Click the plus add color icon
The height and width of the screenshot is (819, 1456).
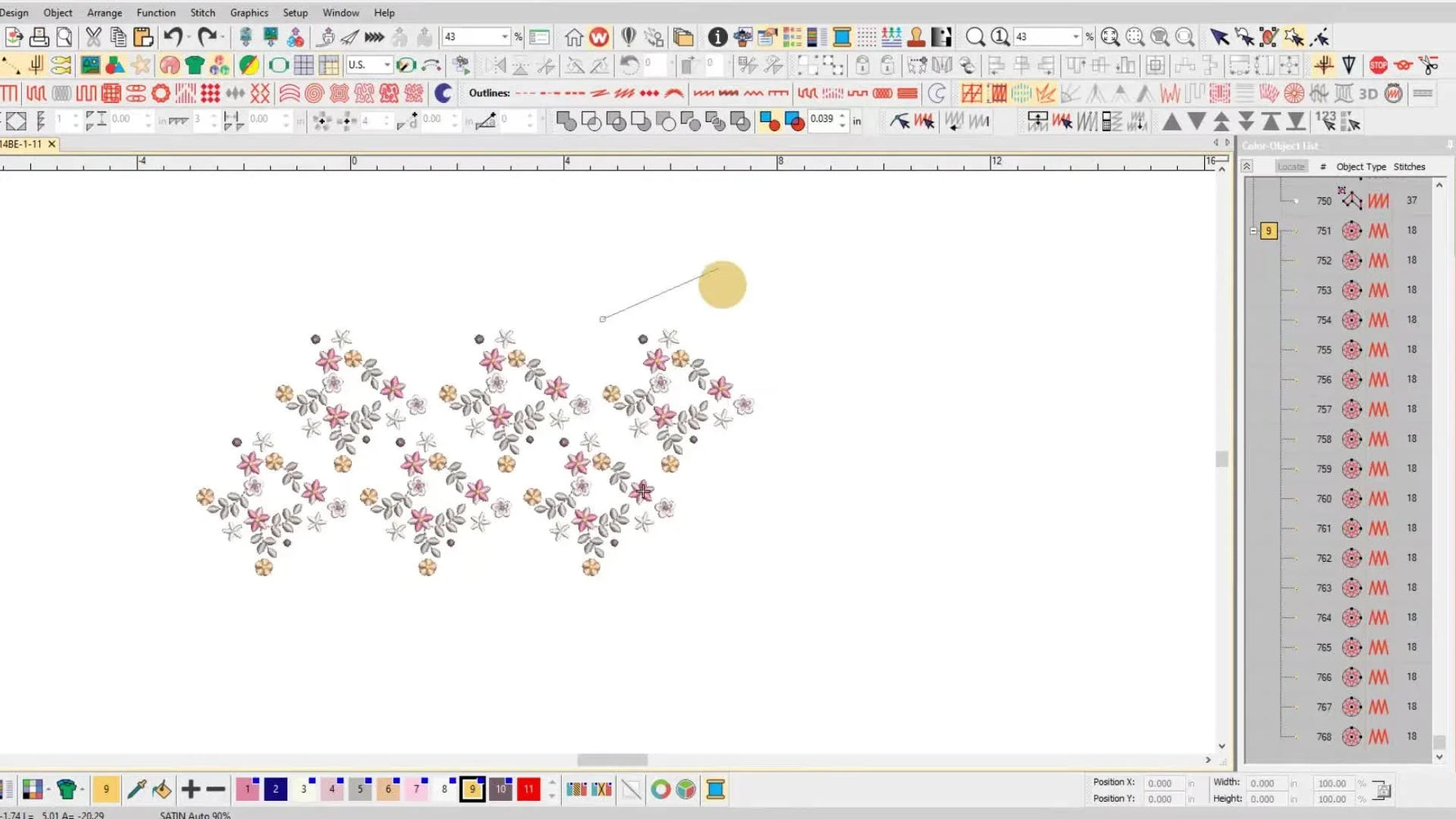click(x=191, y=790)
